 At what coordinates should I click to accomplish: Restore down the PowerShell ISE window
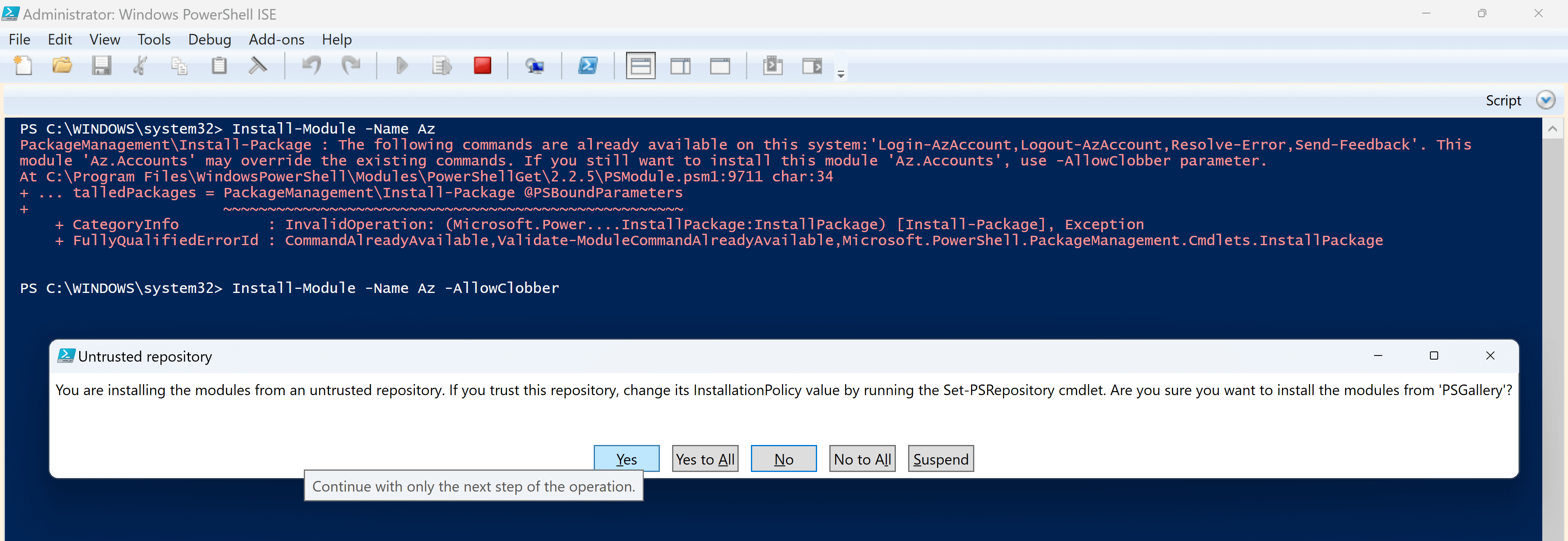(x=1481, y=13)
